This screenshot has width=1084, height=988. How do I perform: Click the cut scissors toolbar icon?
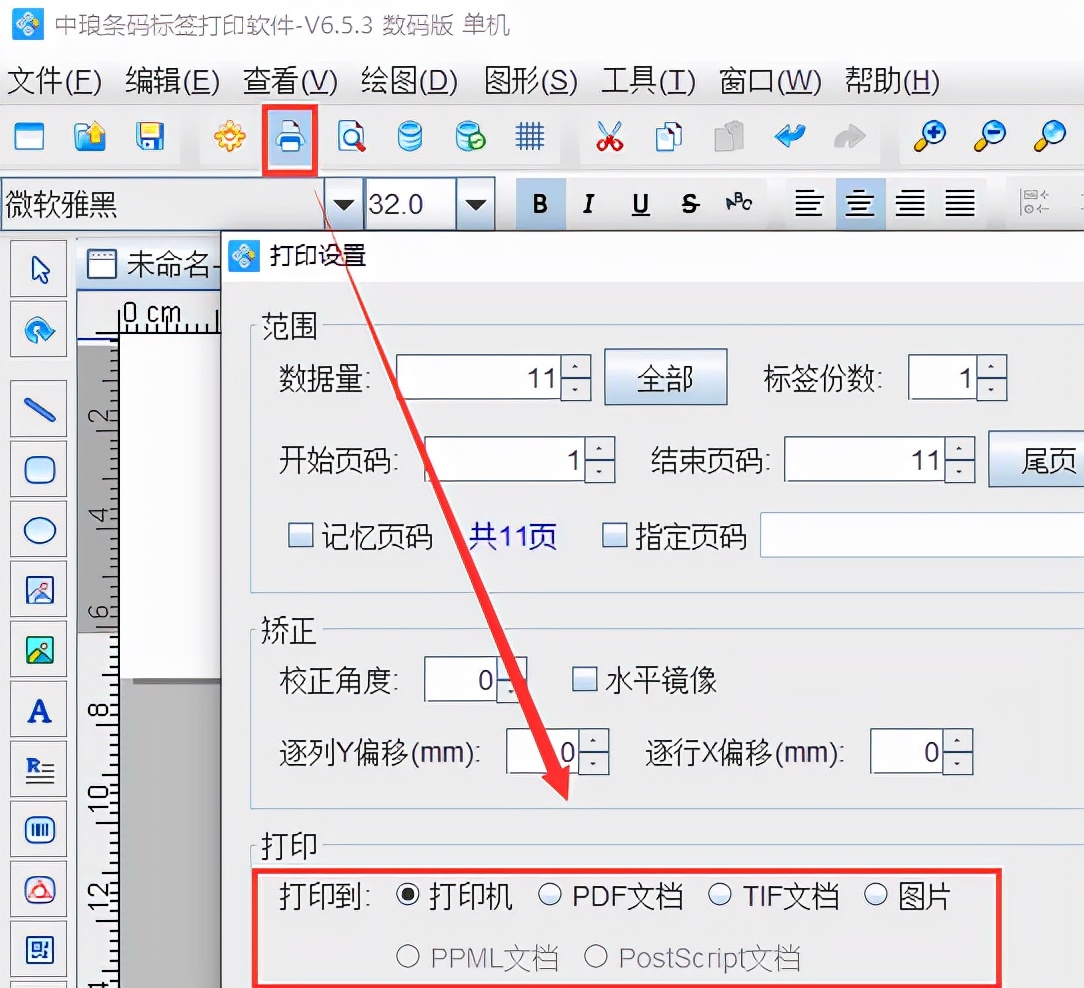coord(612,137)
